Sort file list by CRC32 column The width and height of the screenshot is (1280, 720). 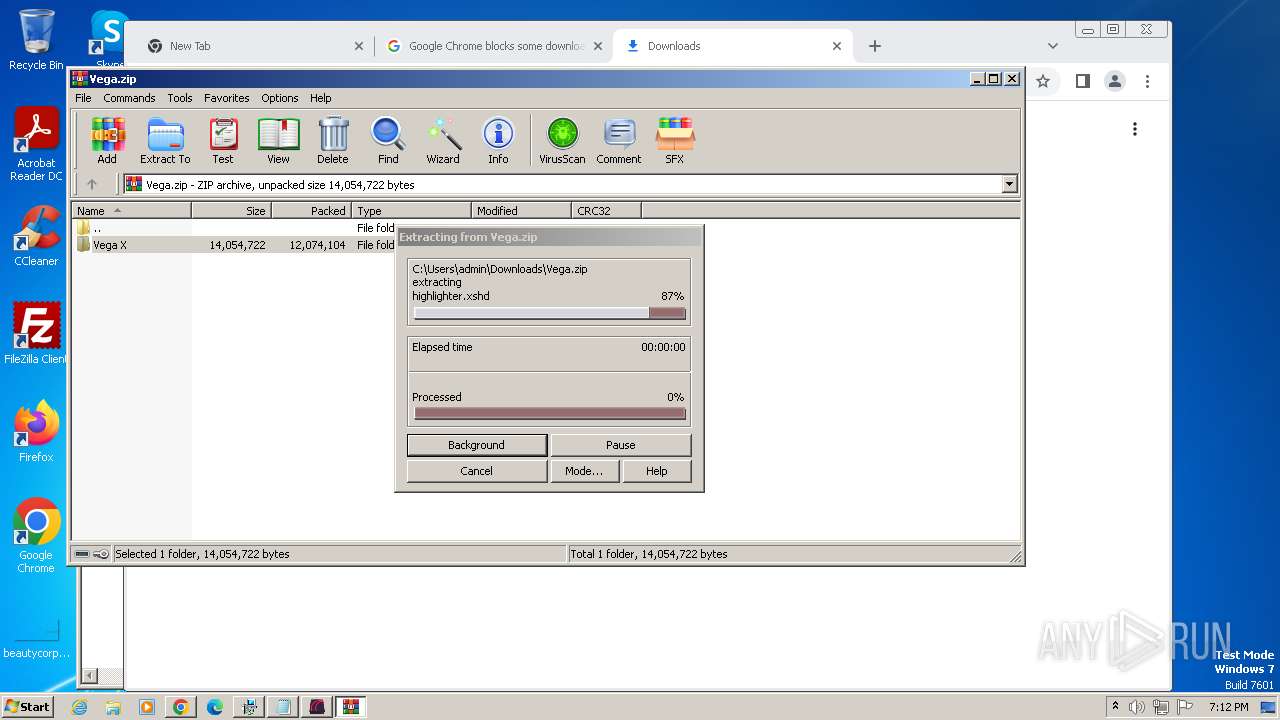pyautogui.click(x=607, y=211)
